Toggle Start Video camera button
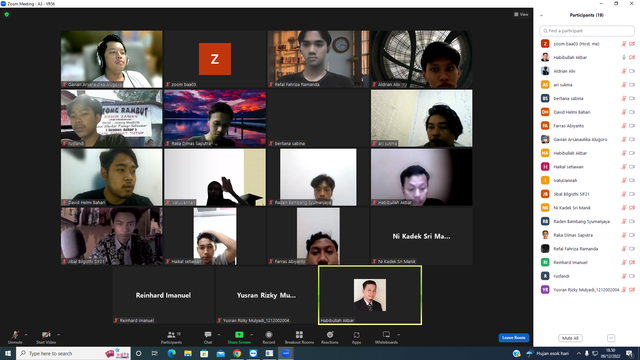The height and width of the screenshot is (360, 640). (x=46, y=337)
